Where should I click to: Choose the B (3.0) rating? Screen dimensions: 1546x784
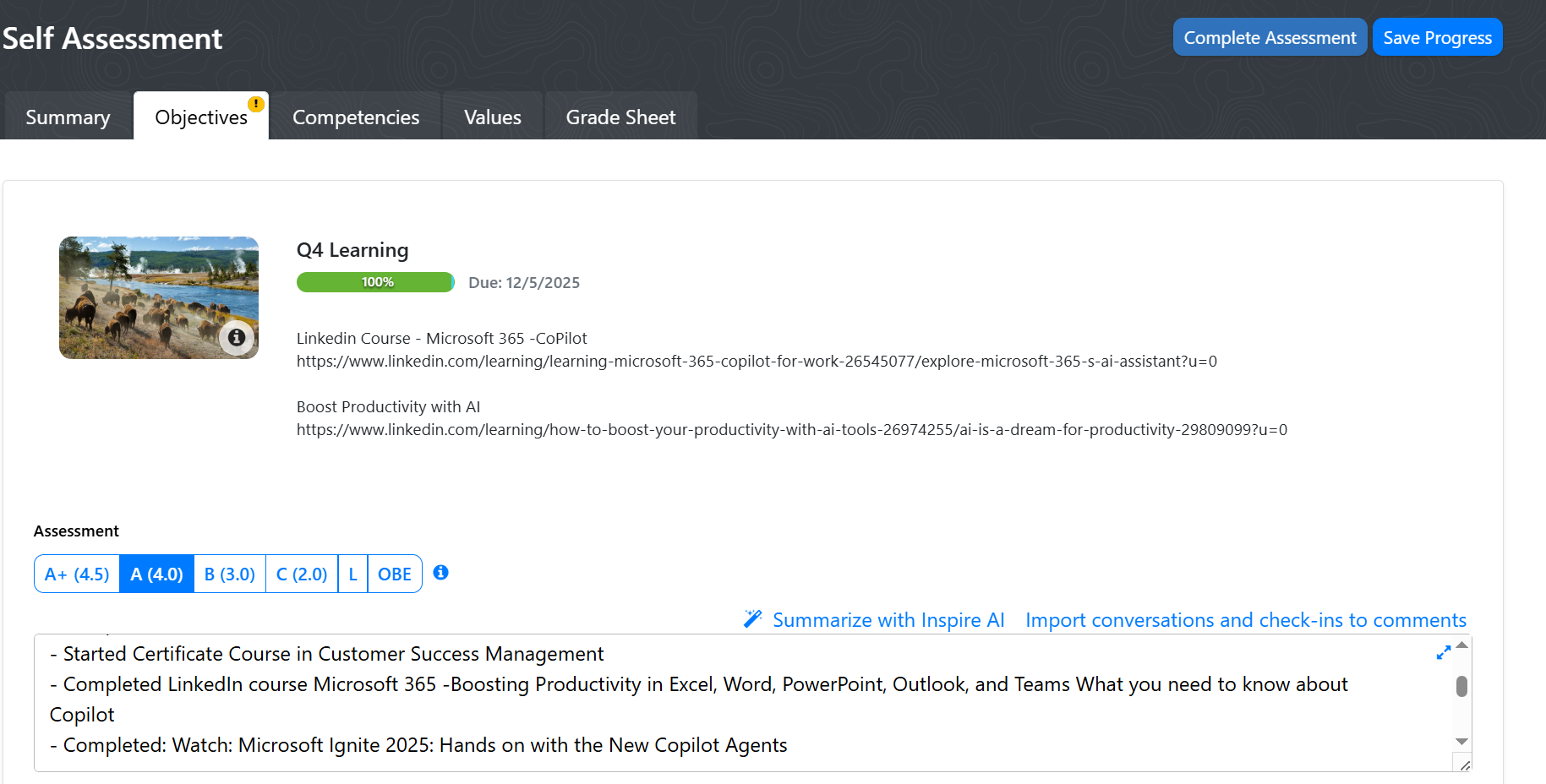[x=229, y=574]
